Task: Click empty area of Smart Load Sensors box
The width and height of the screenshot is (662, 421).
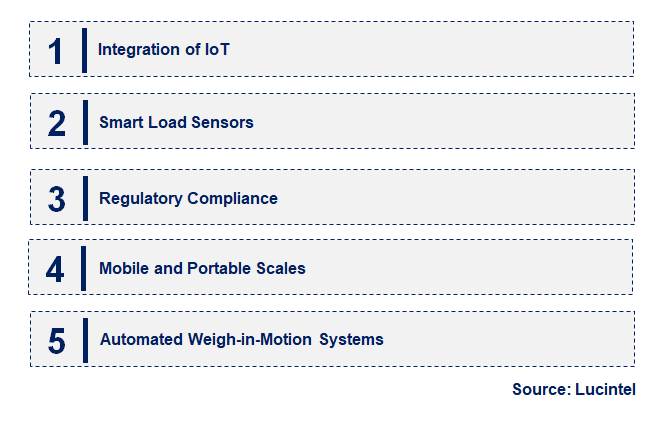Action: (443, 121)
